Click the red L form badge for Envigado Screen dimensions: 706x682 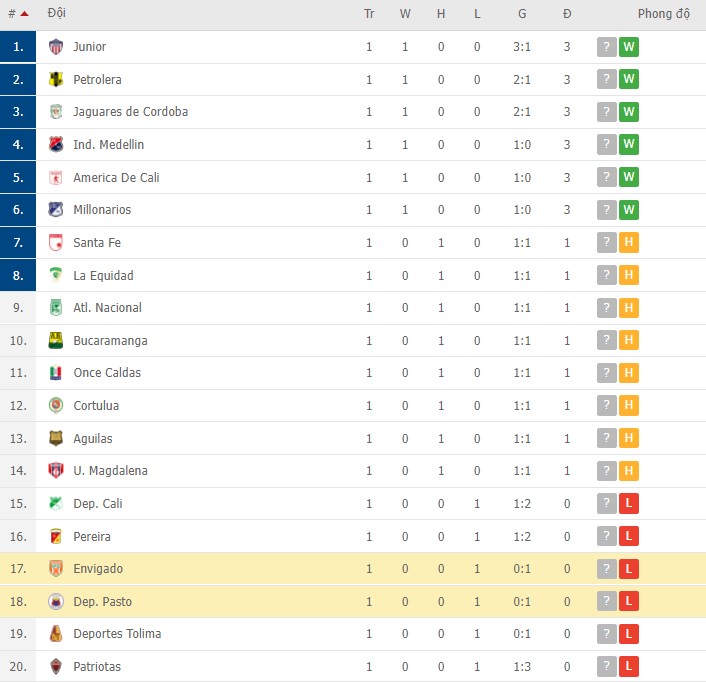629,569
